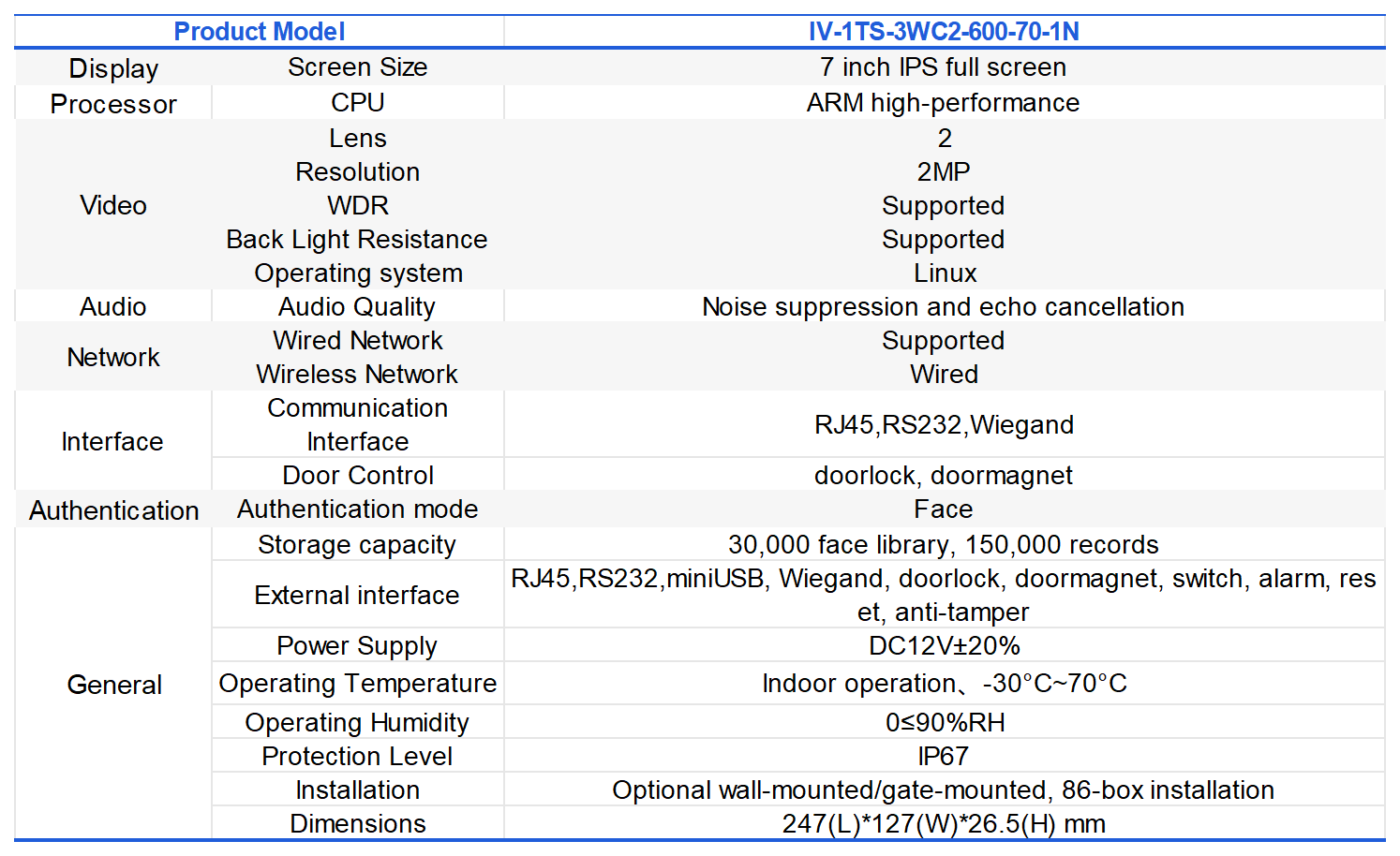Click the 'Back Light Resistance' cell
The height and width of the screenshot is (856, 1400).
pyautogui.click(x=357, y=240)
